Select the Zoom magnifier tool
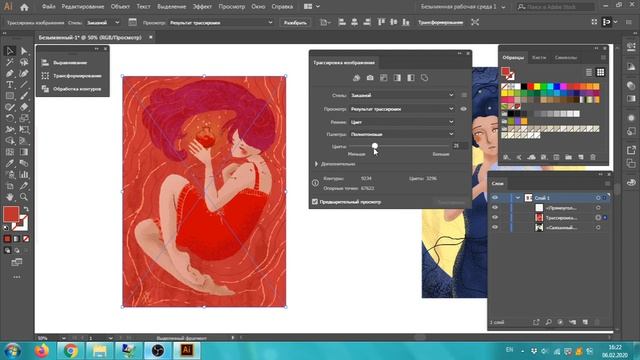 point(24,197)
